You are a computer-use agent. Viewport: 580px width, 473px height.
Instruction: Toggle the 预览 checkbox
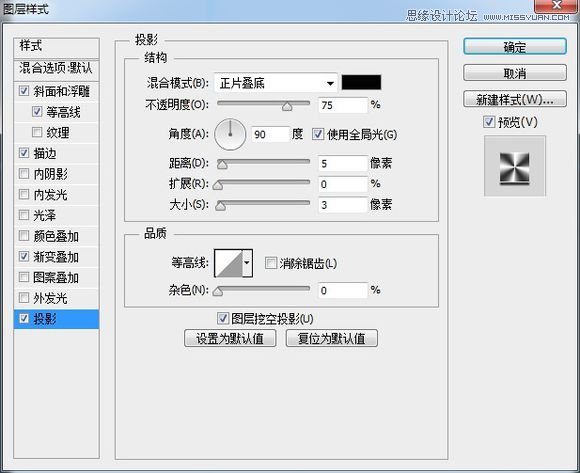489,122
